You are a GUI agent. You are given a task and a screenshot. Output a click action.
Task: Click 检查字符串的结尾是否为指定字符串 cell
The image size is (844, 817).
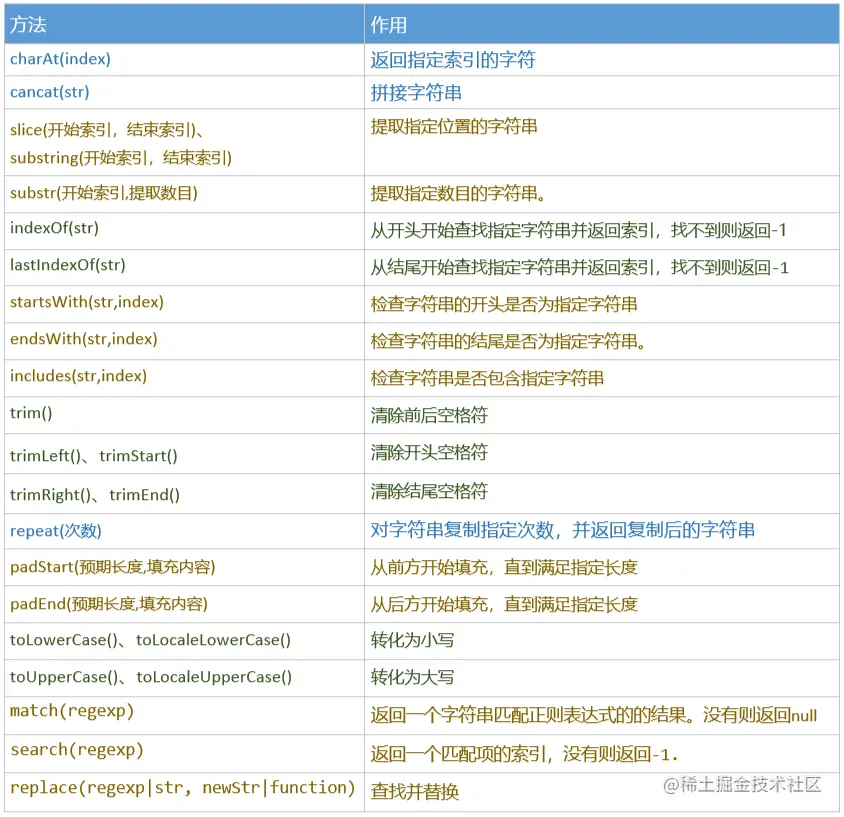601,341
